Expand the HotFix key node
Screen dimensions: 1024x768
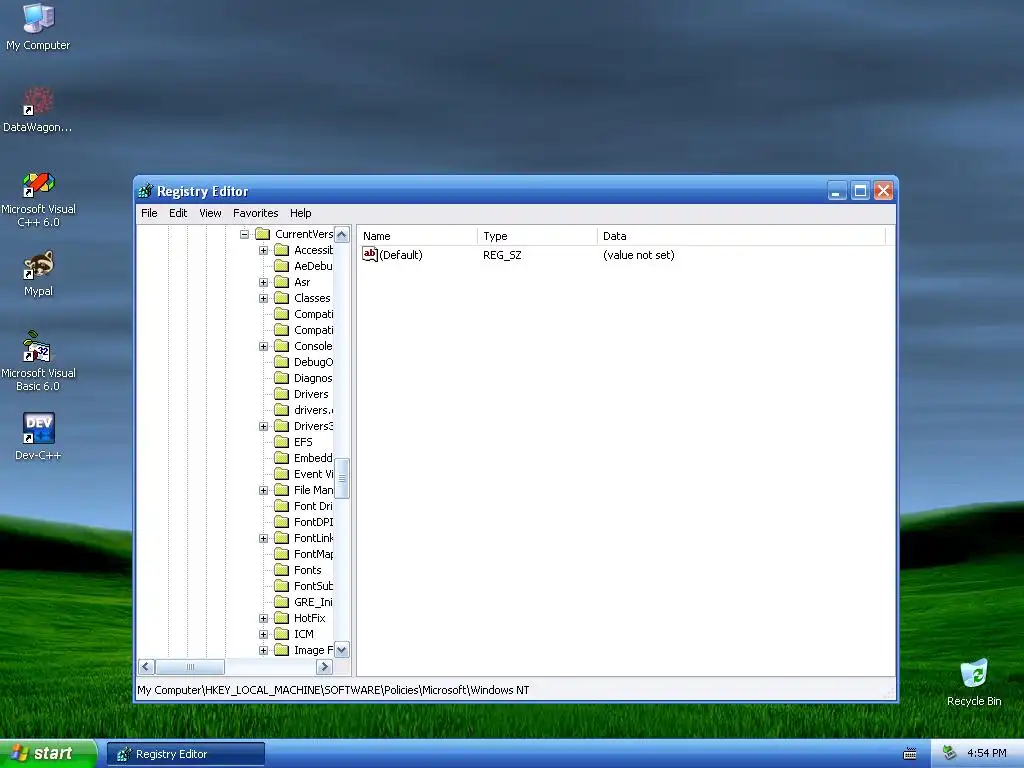pyautogui.click(x=263, y=618)
